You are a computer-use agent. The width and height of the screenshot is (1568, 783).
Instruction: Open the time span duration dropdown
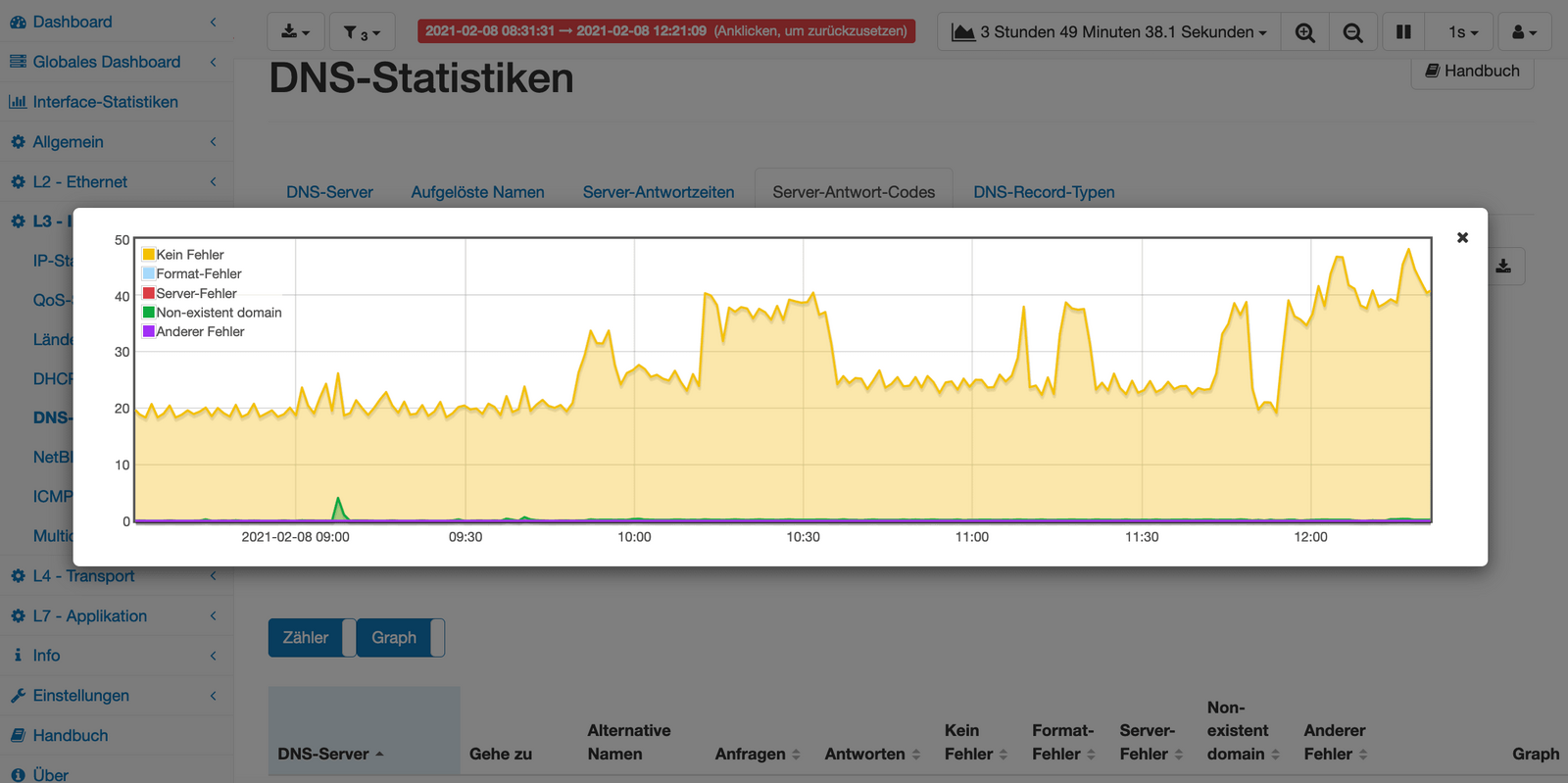click(1108, 32)
